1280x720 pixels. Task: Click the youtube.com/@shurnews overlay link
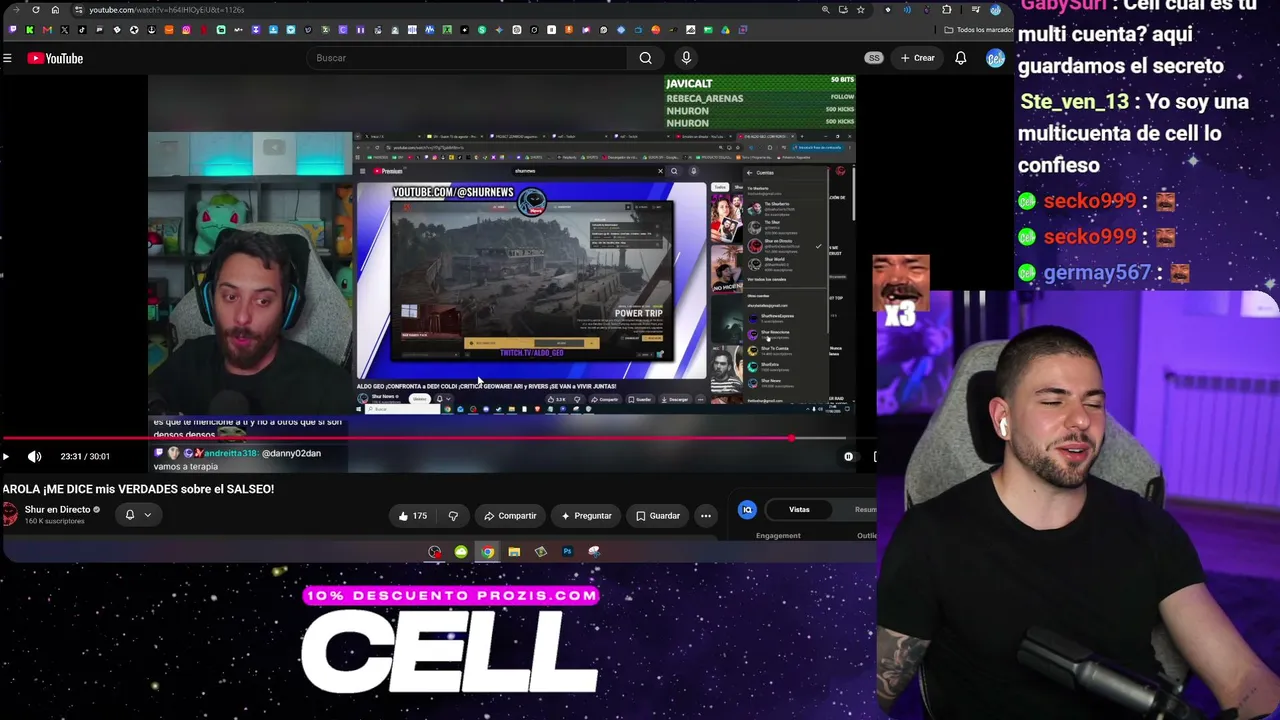coord(453,192)
